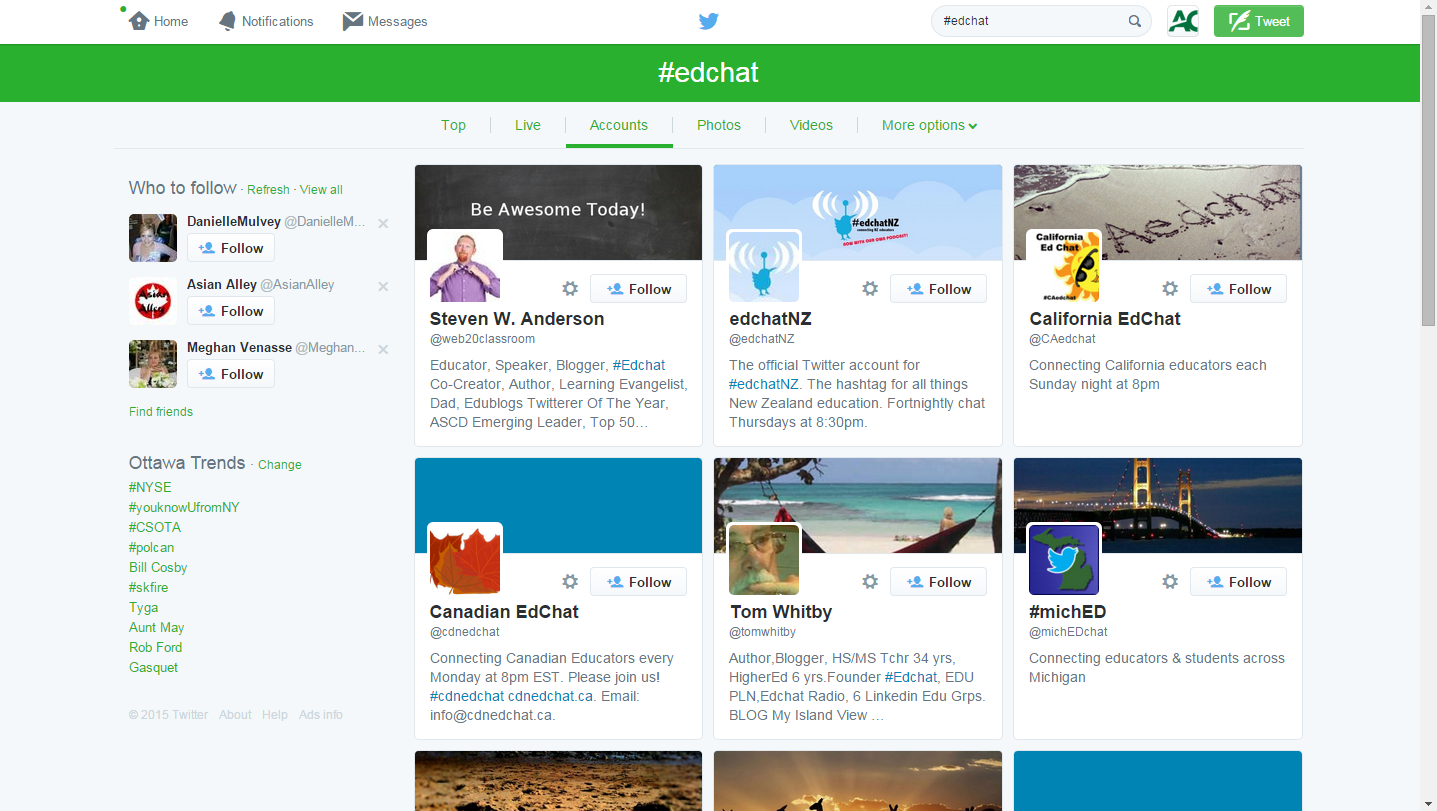Image resolution: width=1437 pixels, height=811 pixels.
Task: Dismiss Meghan Venasse follow suggestion
Action: (x=383, y=350)
